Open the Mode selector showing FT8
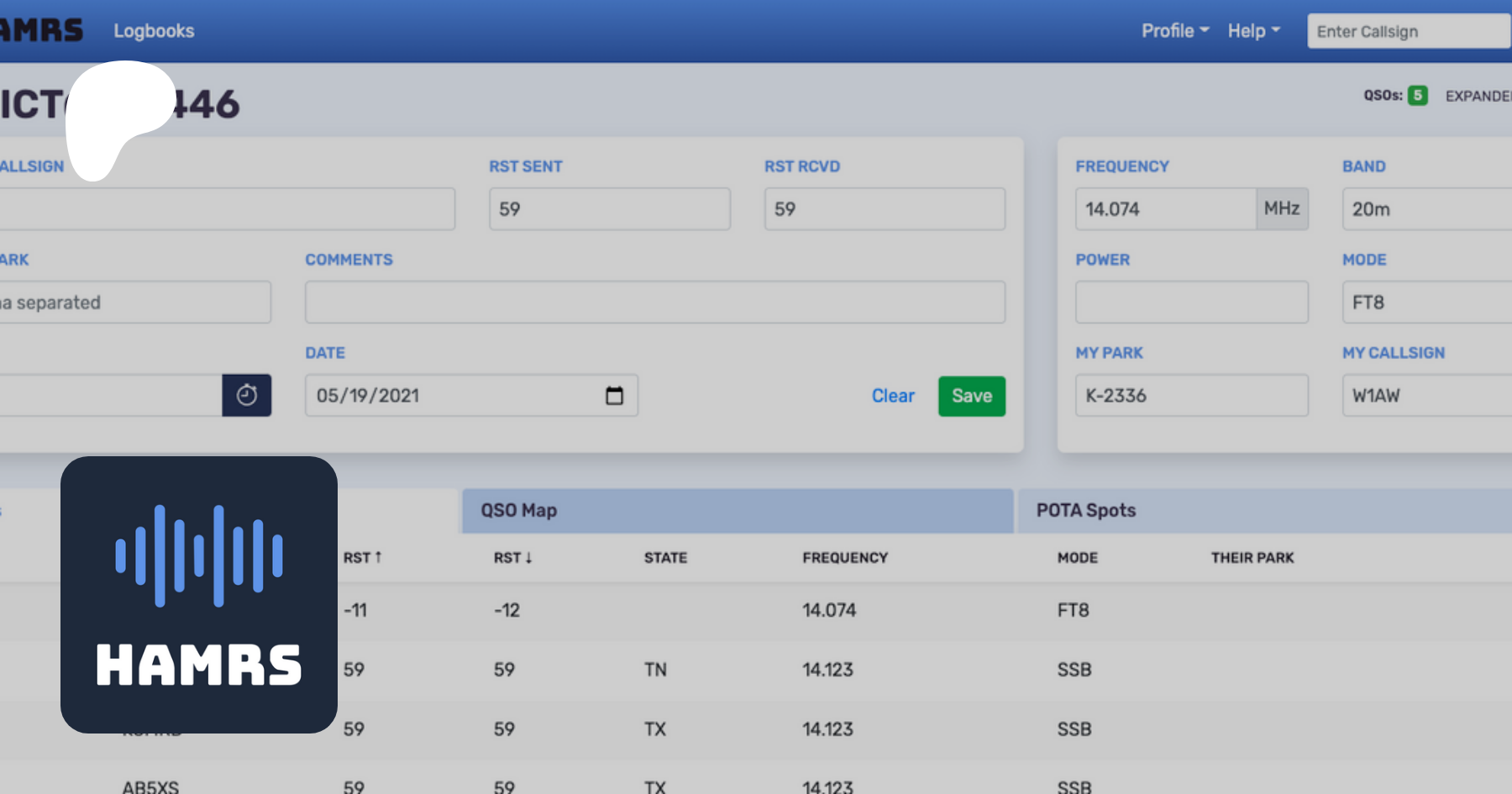 click(1426, 302)
